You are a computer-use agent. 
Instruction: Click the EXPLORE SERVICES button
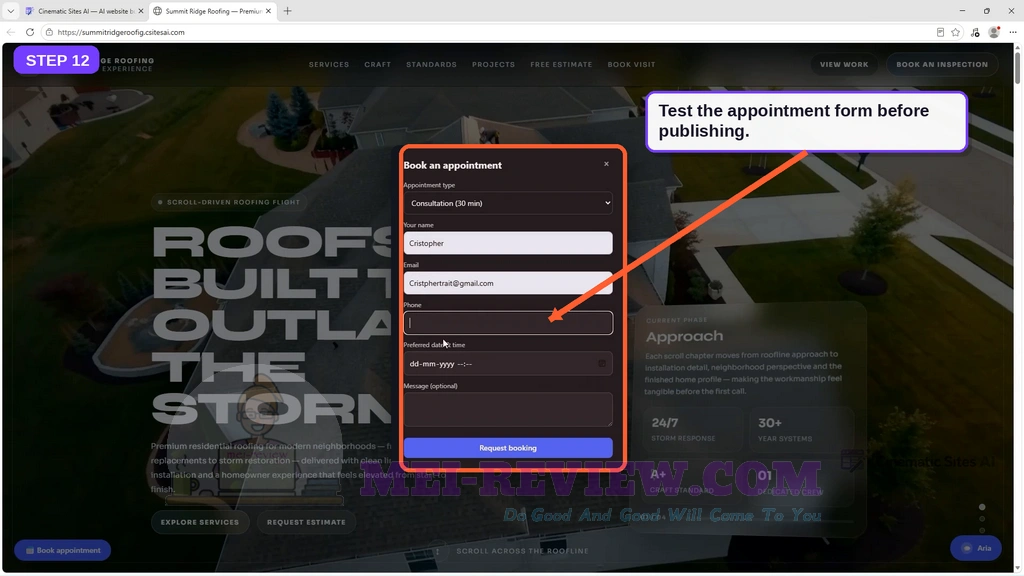pos(200,522)
